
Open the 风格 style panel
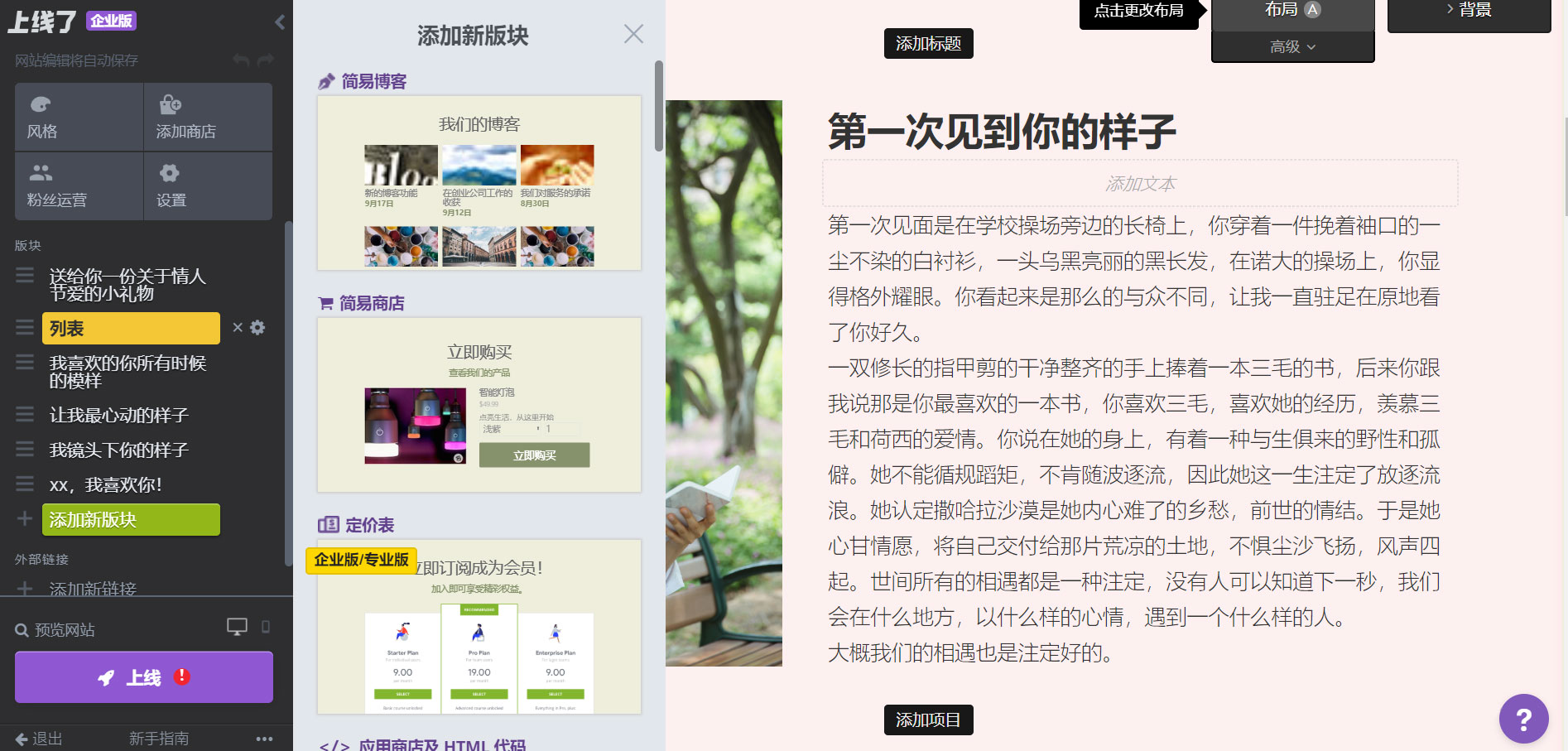pyautogui.click(x=77, y=117)
